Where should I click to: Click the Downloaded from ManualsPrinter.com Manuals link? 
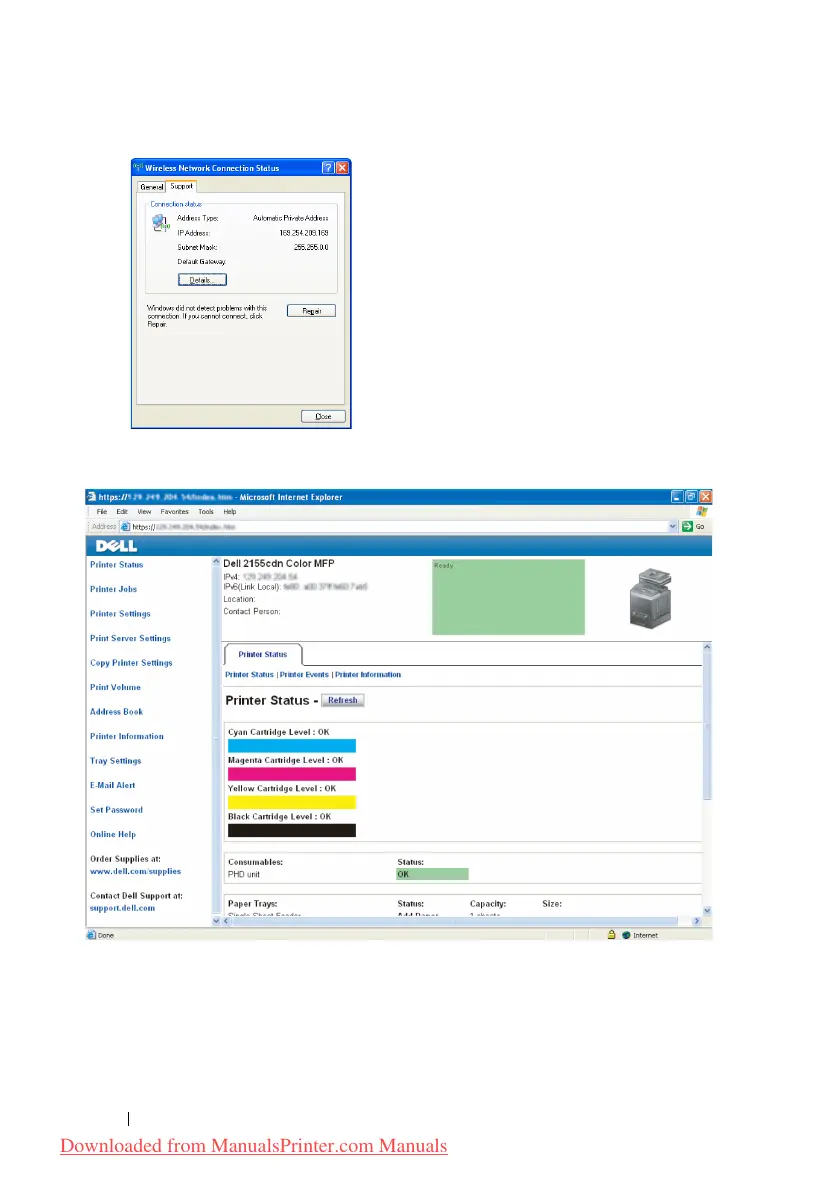[254, 1146]
